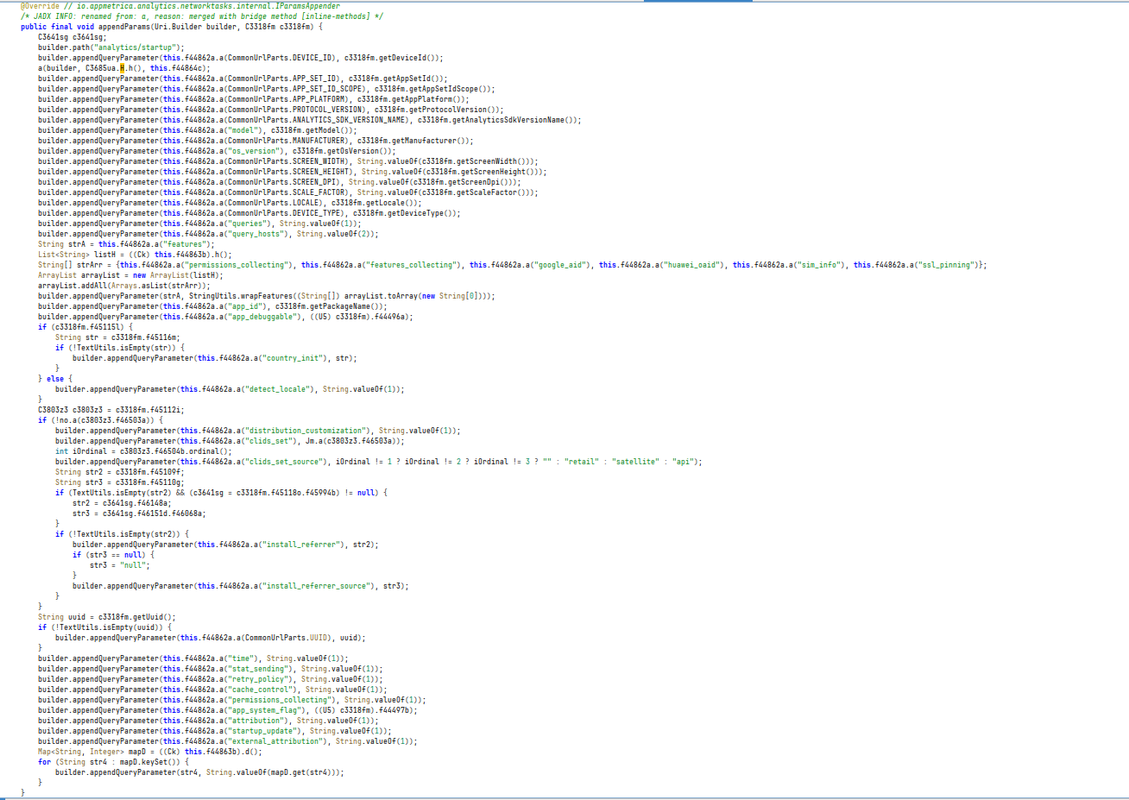Click the "external_attribution" string literal

coord(275,741)
